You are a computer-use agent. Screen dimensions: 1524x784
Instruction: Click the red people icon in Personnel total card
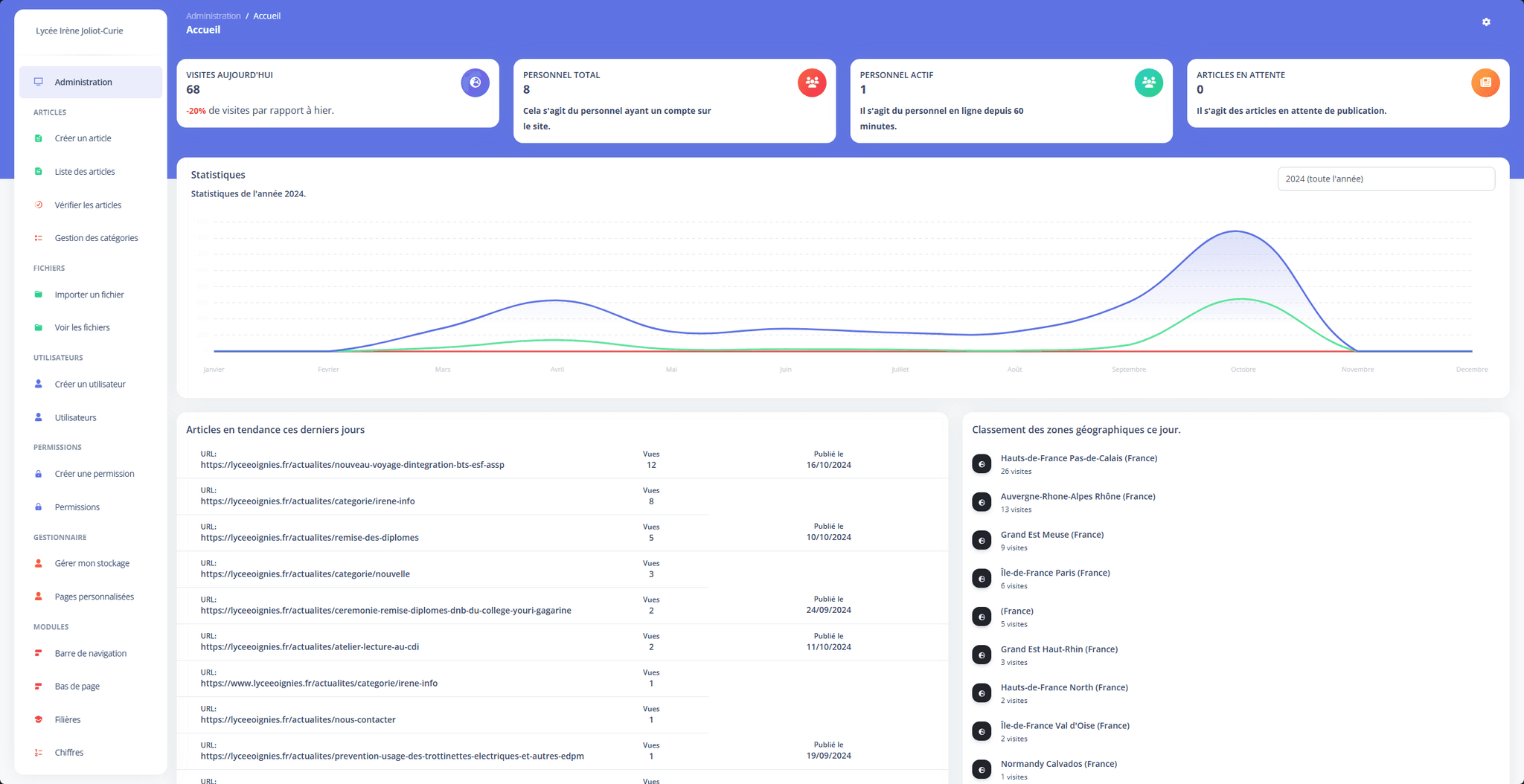(812, 83)
